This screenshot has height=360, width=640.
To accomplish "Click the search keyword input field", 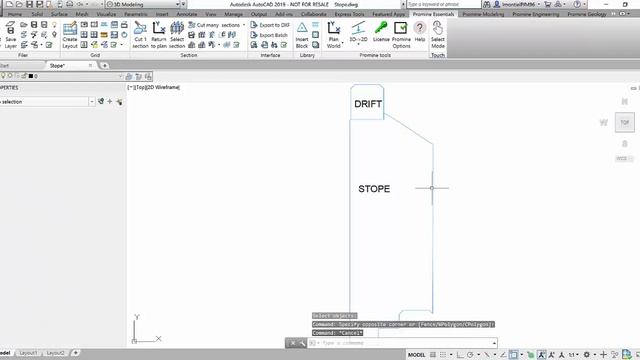I will pos(444,4).
